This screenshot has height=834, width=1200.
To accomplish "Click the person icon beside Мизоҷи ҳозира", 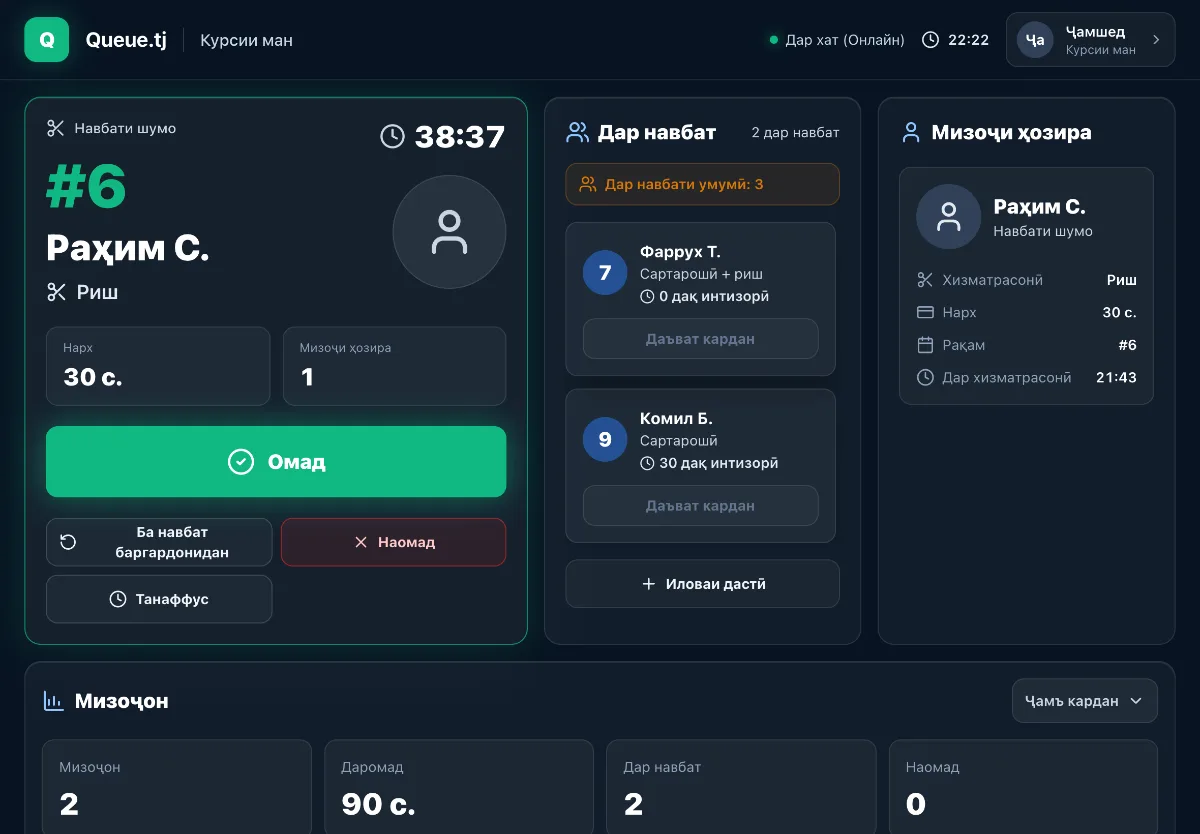I will (x=911, y=132).
